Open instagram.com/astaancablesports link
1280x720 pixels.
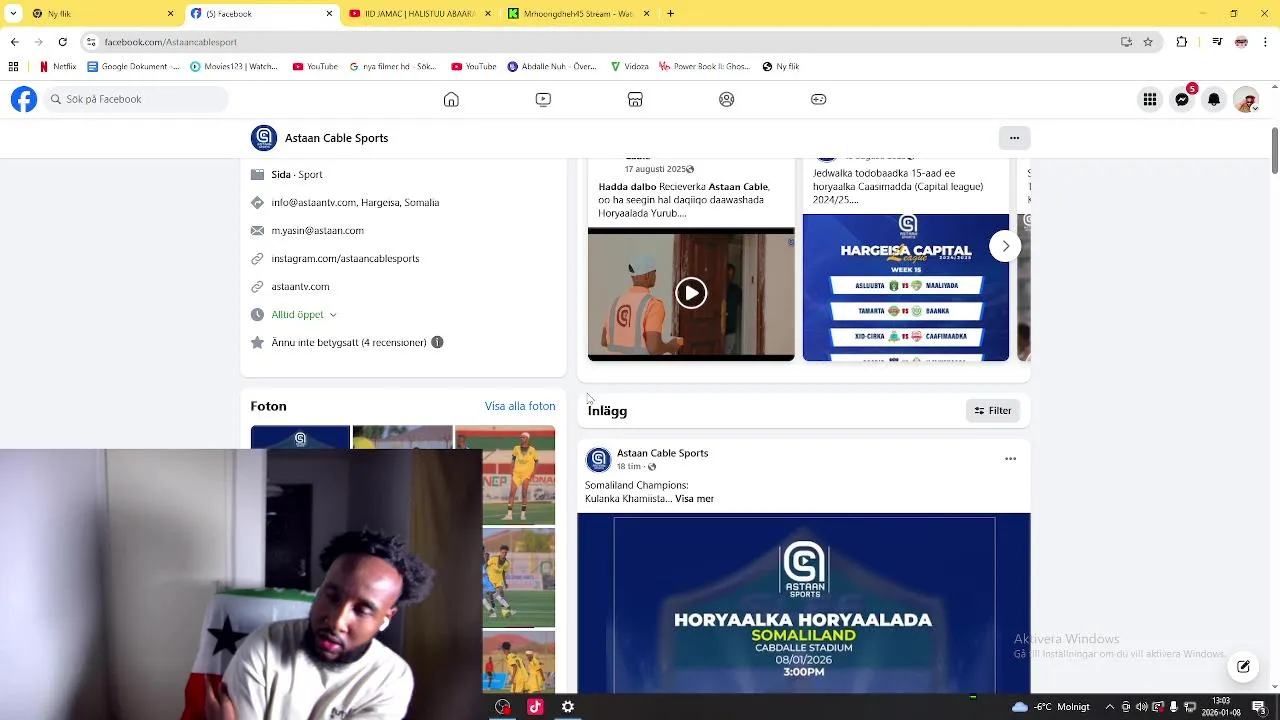(345, 258)
